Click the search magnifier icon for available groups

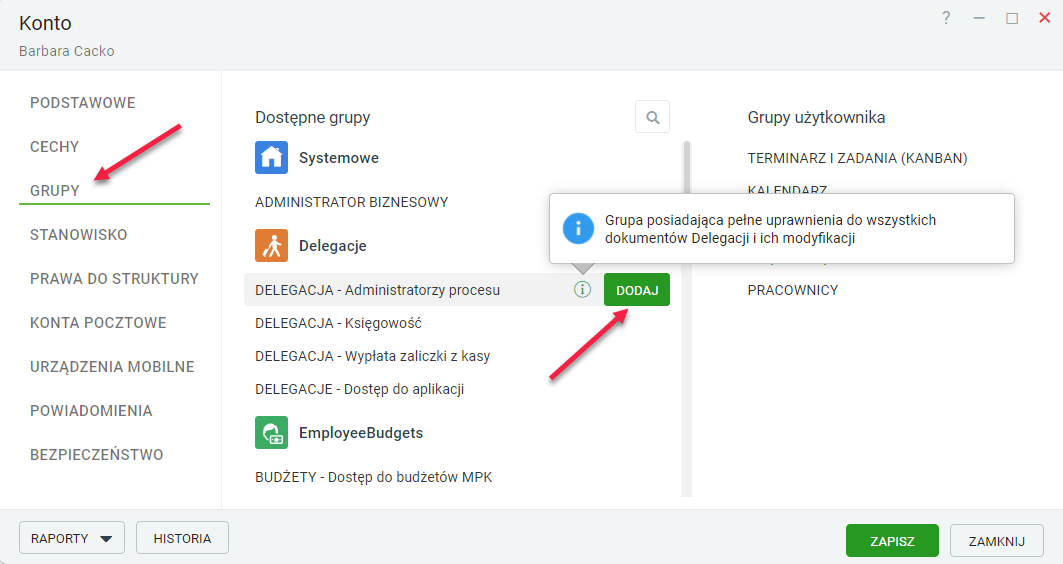[652, 117]
